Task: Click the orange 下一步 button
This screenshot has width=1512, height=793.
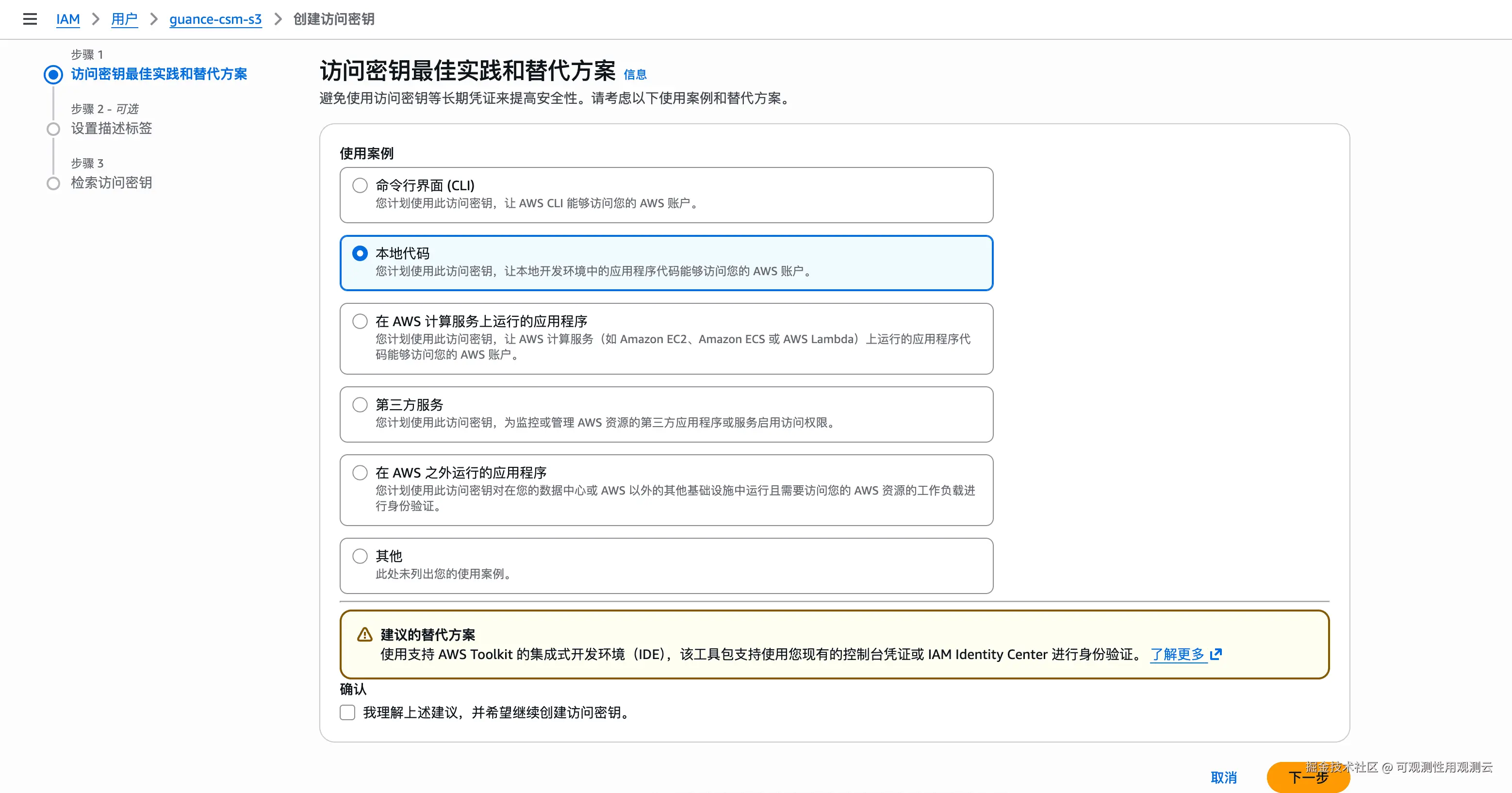Action: 1308,777
